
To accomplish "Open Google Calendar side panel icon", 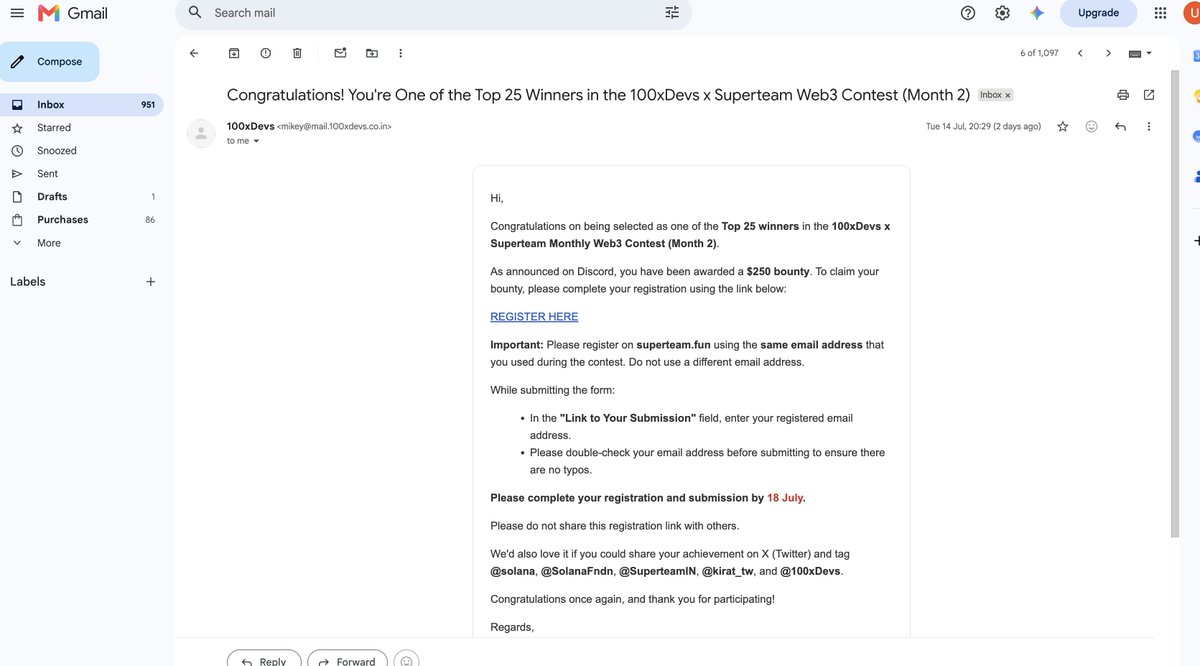I will [1196, 56].
